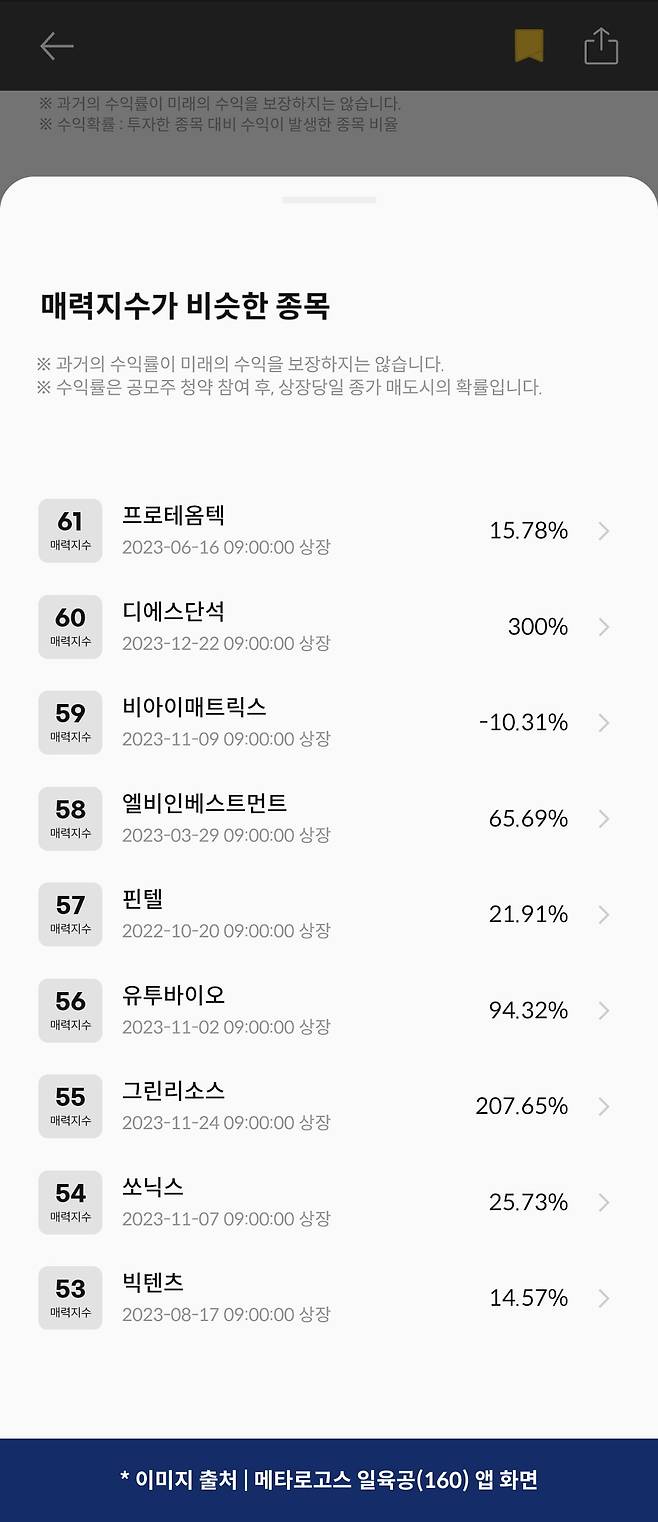Open chevron for 프로테옴텍 row
Screen dimensions: 658x1522
603,531
